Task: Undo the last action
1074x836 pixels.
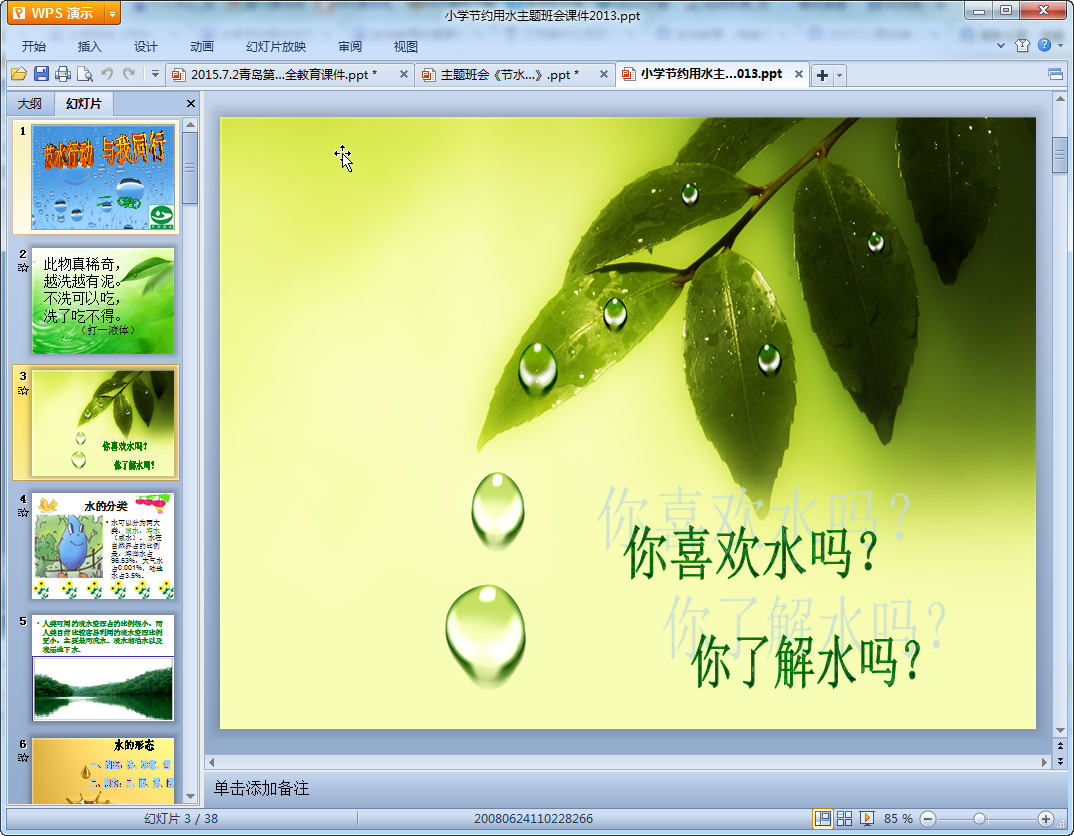Action: point(107,73)
